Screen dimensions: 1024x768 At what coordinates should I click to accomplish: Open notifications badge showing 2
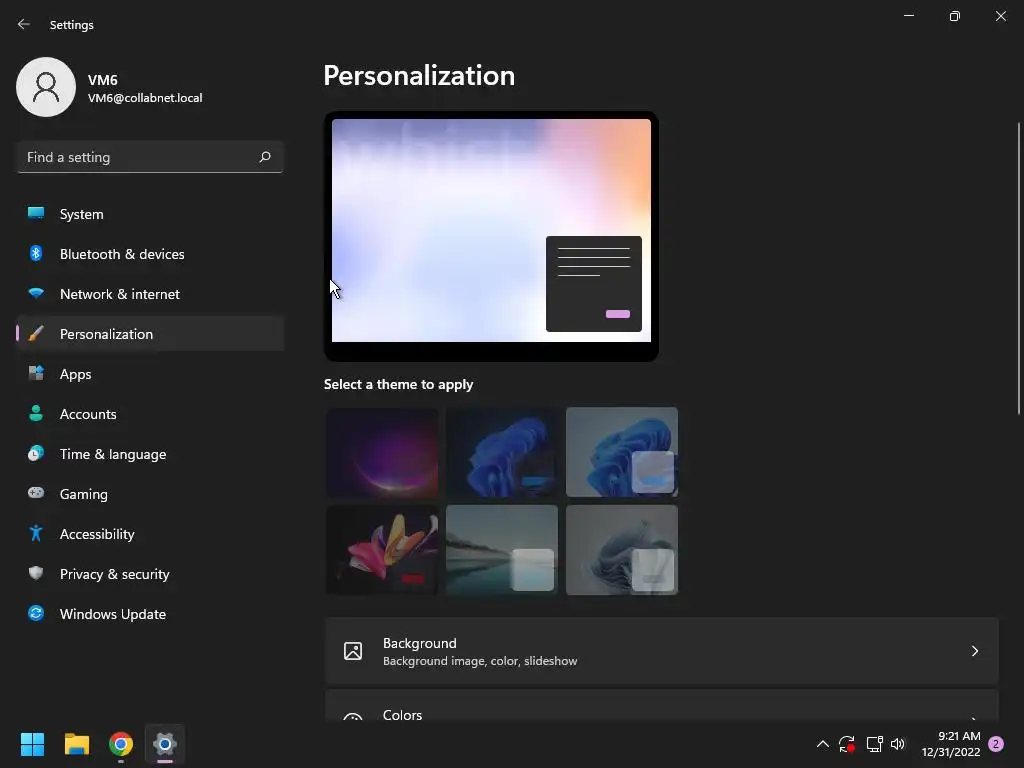point(996,744)
